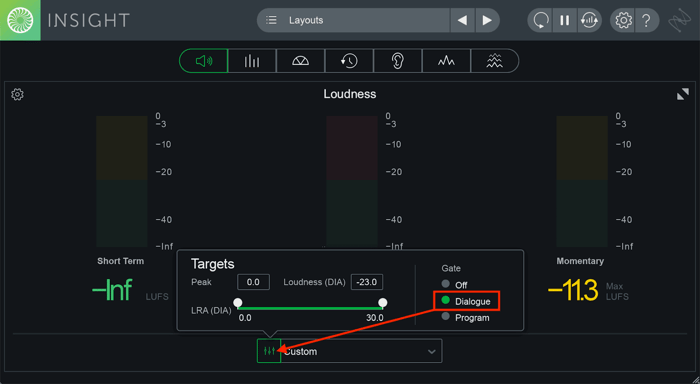This screenshot has height=384, width=700.
Task: Select the History clock tab
Action: [349, 61]
